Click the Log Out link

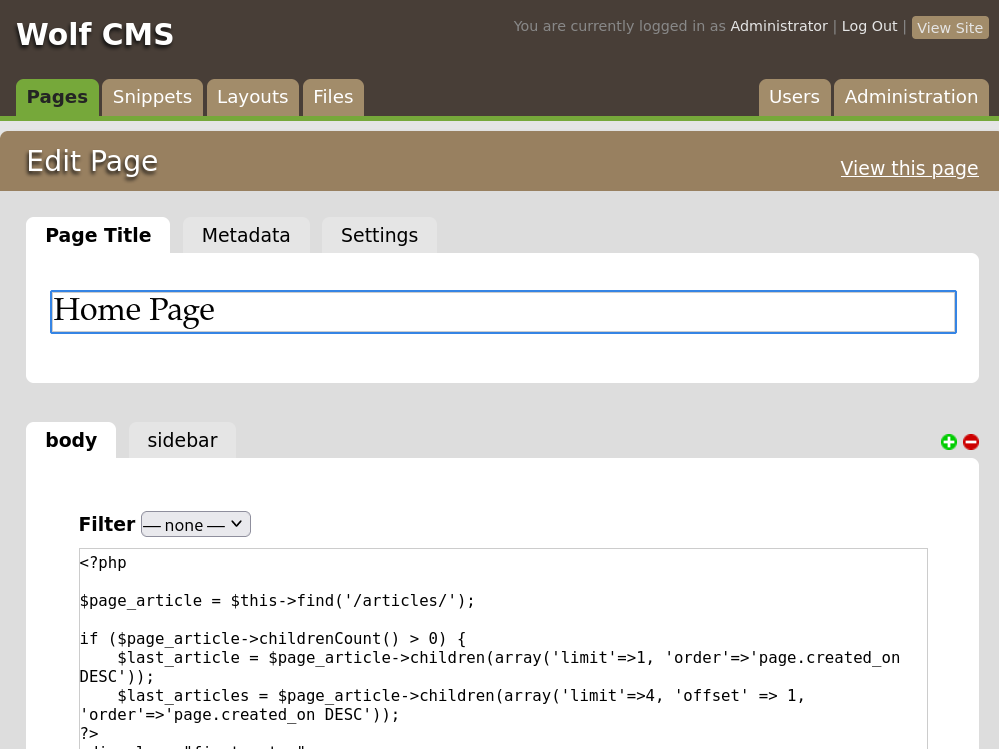click(869, 26)
